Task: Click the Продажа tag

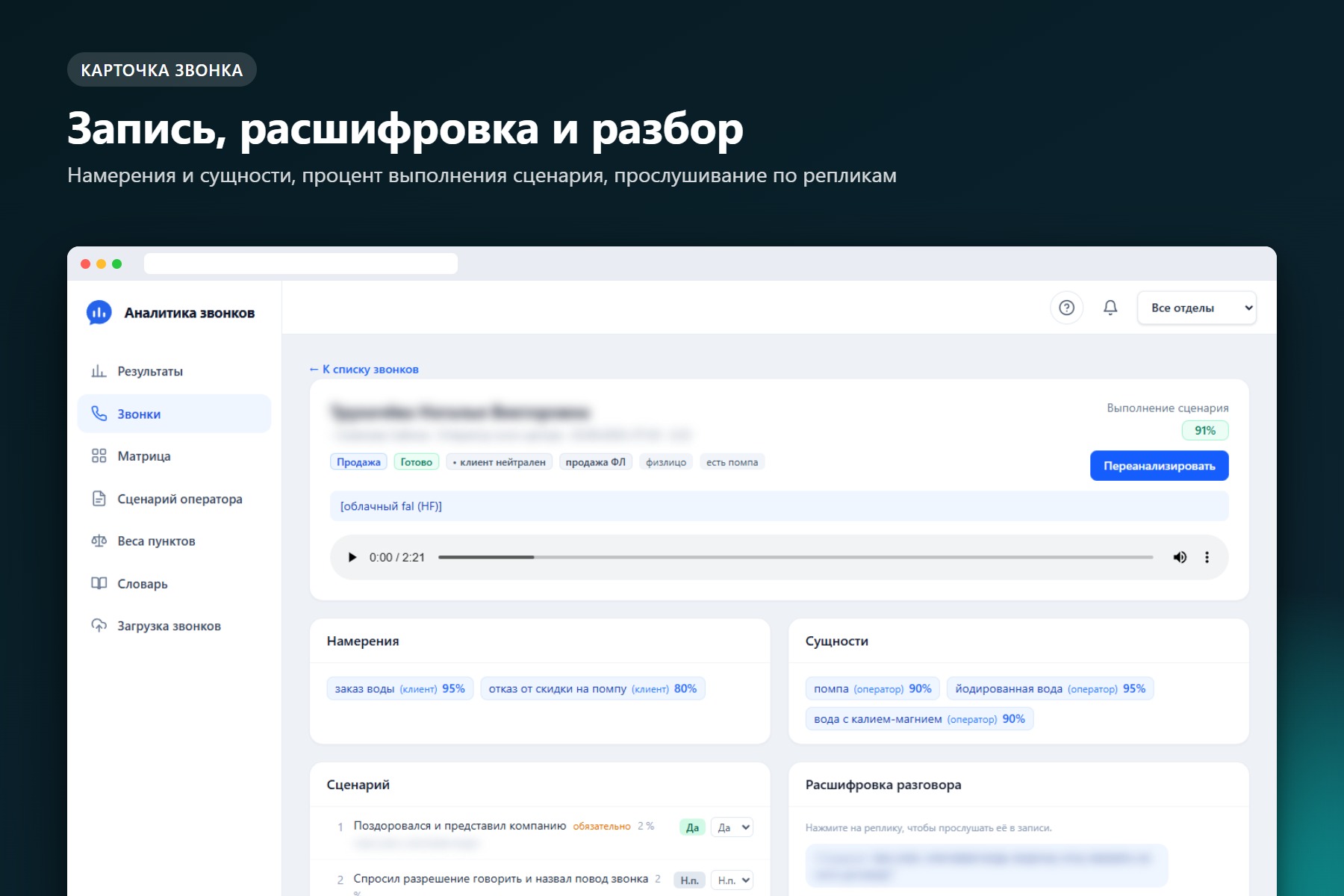Action: [x=358, y=462]
